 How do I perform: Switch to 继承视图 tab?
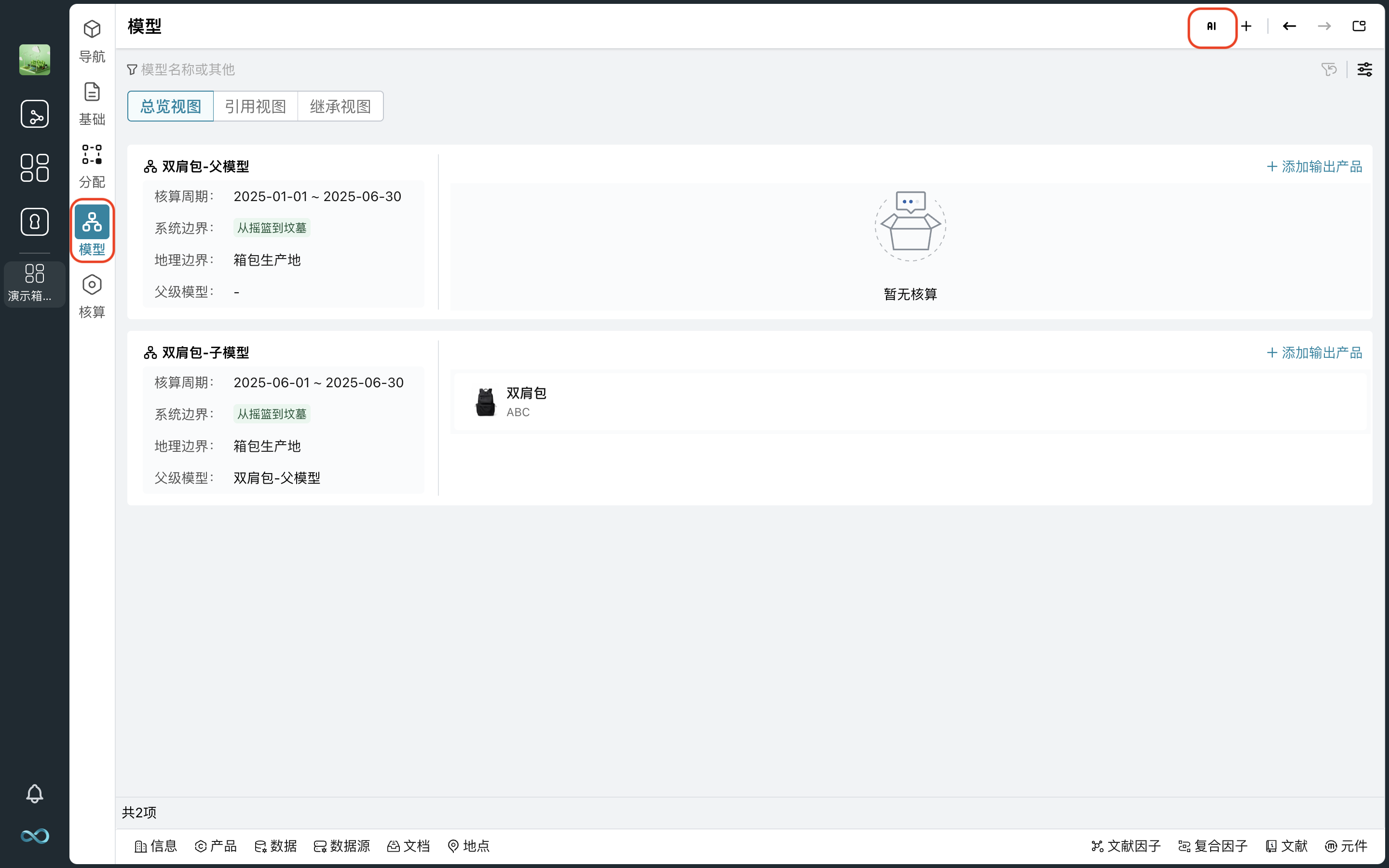click(x=340, y=106)
